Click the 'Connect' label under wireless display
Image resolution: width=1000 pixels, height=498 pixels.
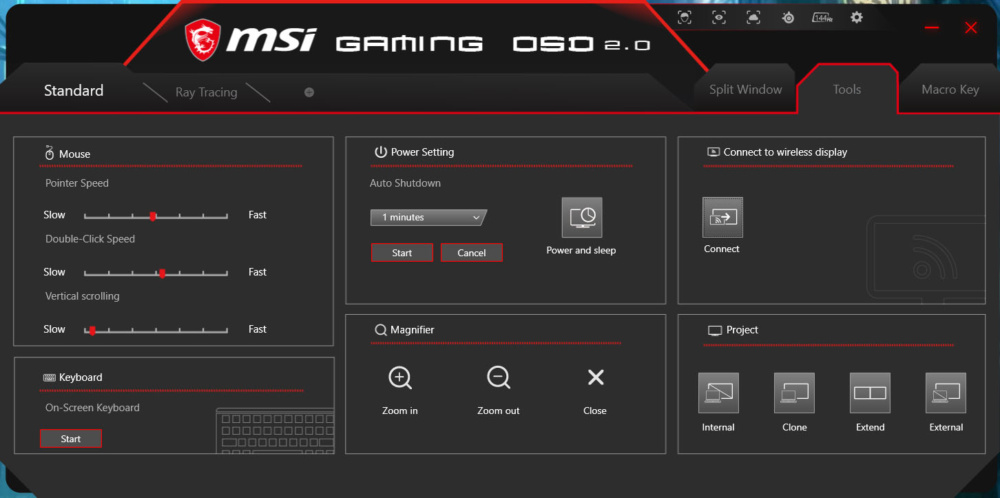tap(722, 249)
